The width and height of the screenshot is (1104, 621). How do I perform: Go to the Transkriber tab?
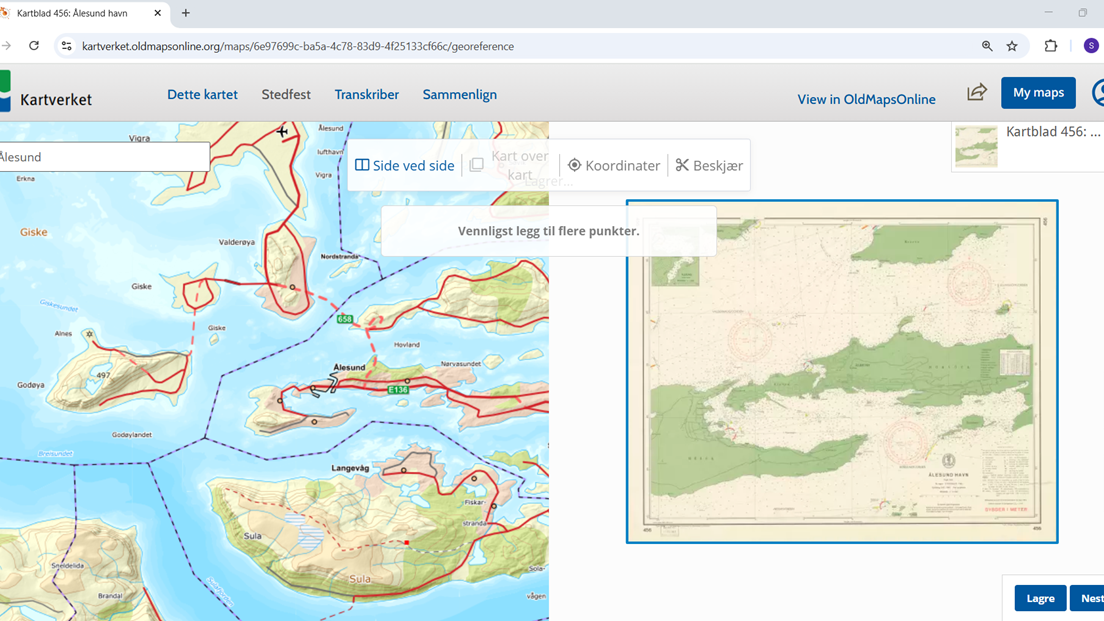(x=366, y=94)
